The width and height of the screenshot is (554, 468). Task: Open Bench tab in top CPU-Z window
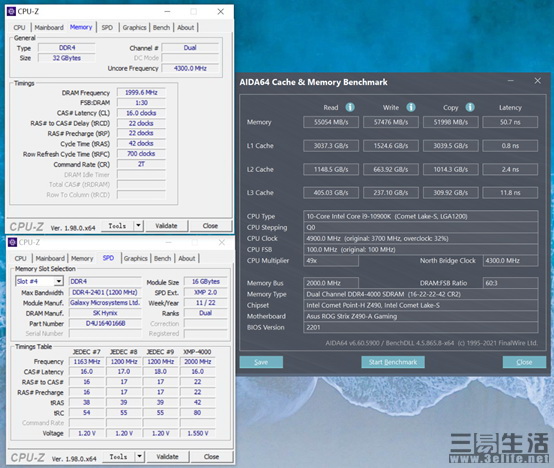click(x=161, y=28)
